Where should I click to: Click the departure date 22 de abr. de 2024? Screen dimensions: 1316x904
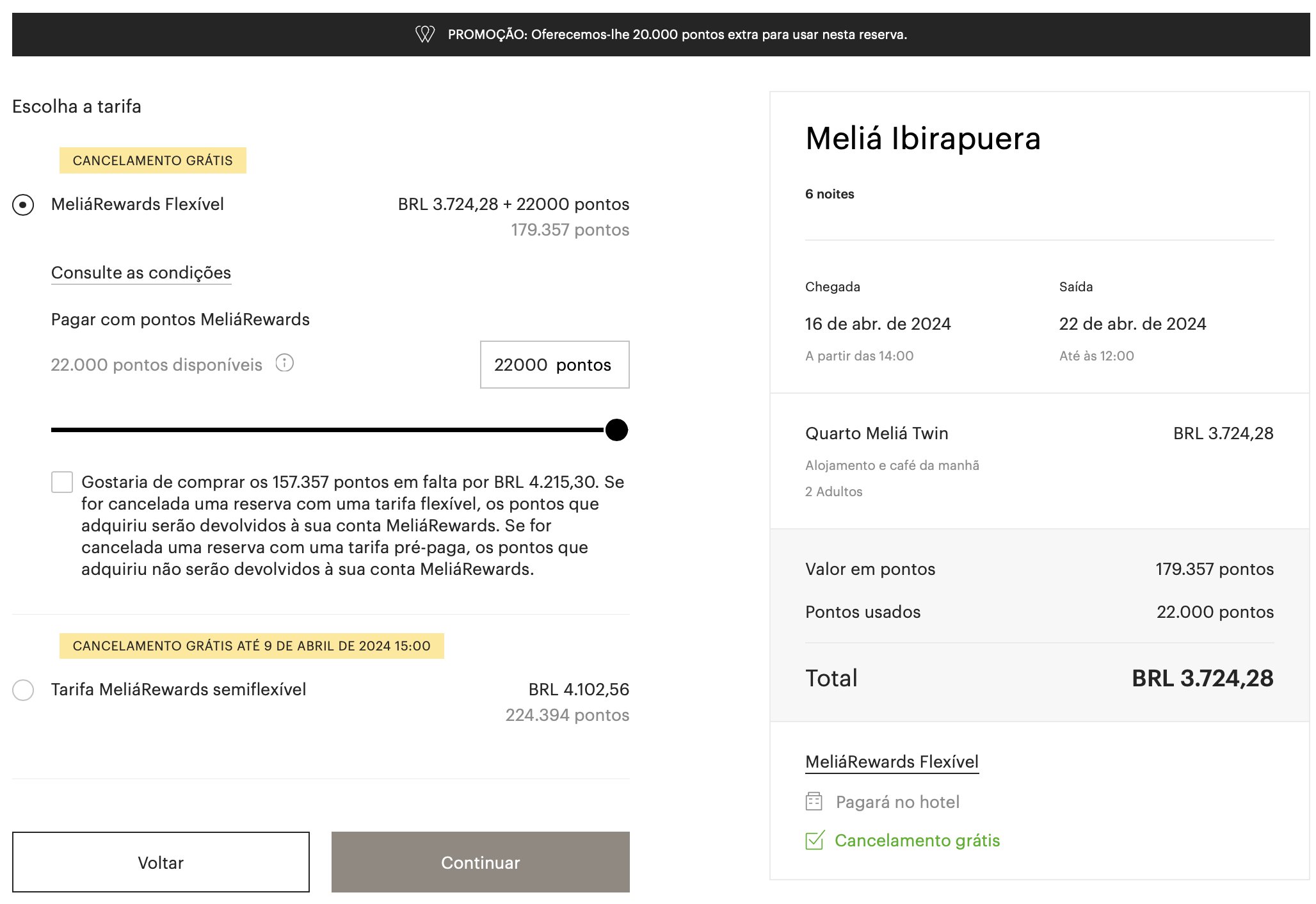point(1132,324)
